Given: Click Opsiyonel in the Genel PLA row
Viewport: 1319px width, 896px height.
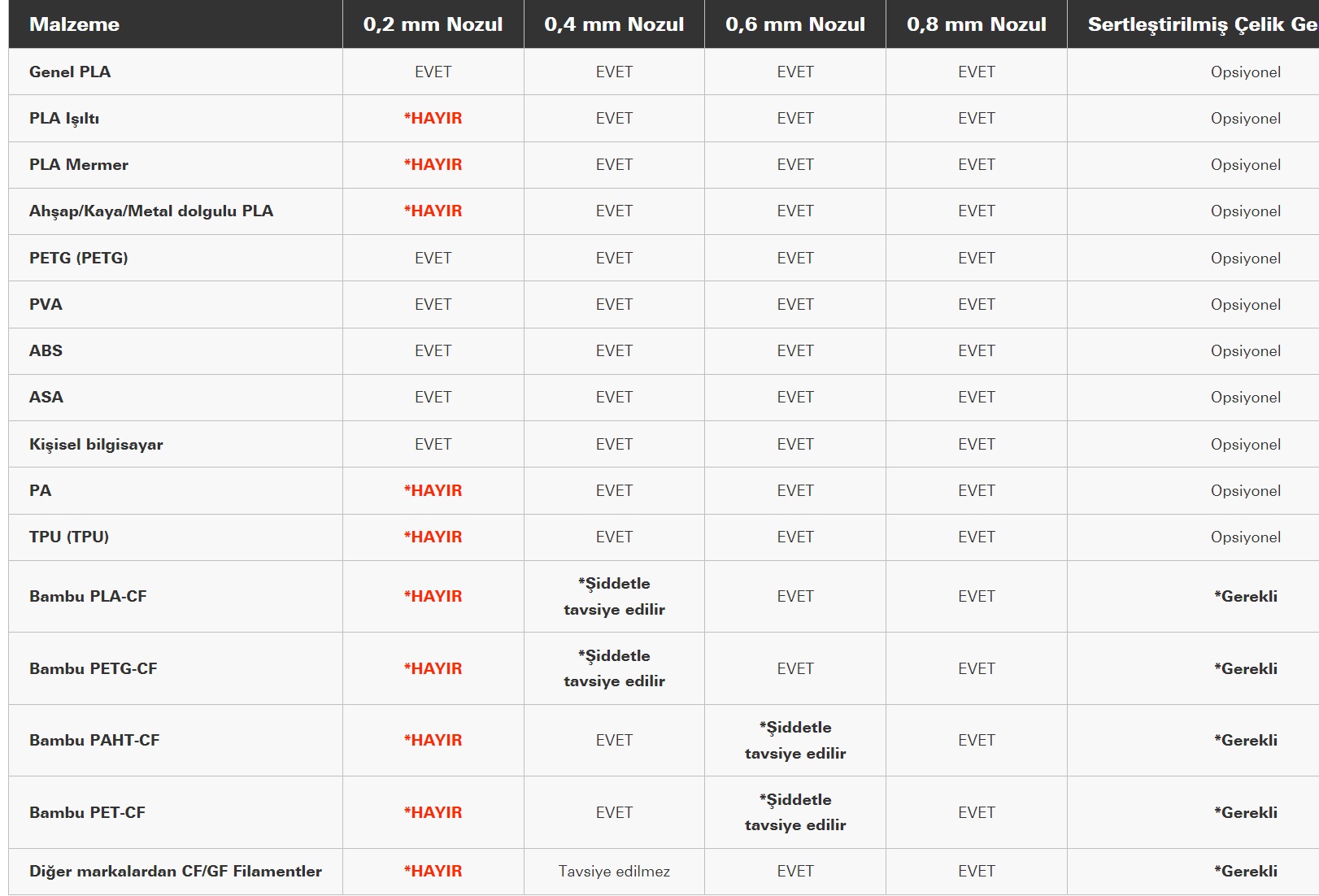Looking at the screenshot, I should coord(1246,72).
